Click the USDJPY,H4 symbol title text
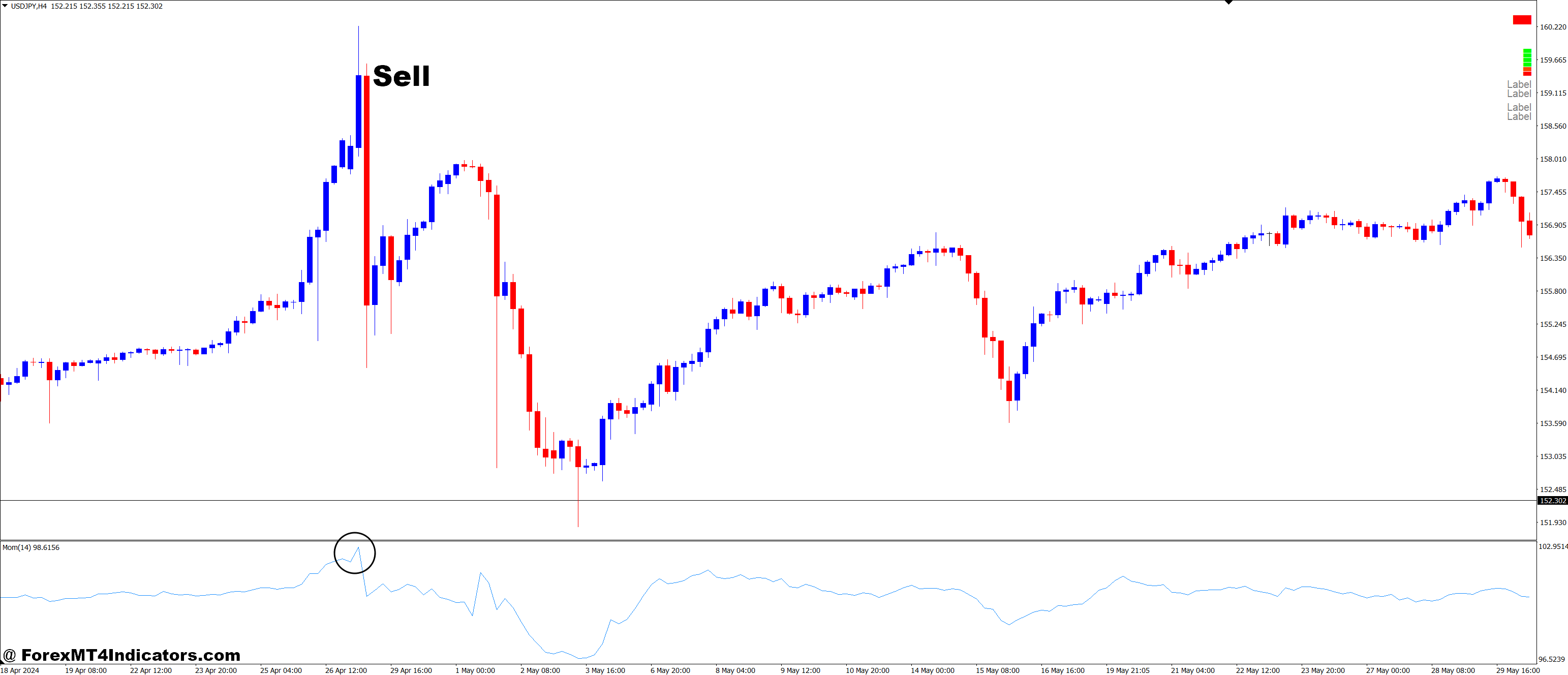Image resolution: width=1568 pixels, height=675 pixels. click(28, 6)
